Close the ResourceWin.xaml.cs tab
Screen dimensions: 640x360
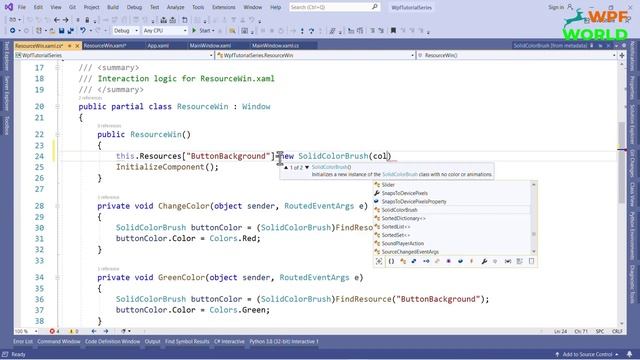[77, 46]
